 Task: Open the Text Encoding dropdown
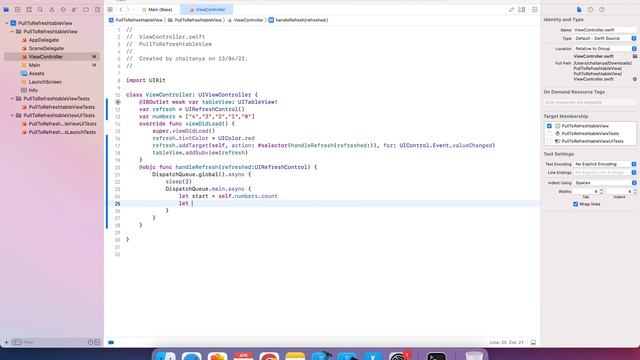605,164
